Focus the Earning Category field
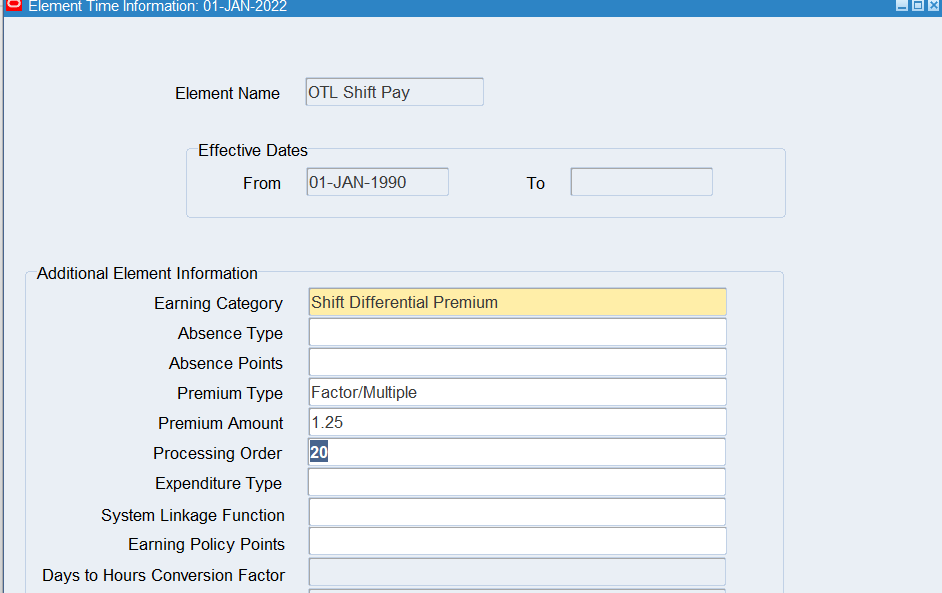 pyautogui.click(x=517, y=302)
